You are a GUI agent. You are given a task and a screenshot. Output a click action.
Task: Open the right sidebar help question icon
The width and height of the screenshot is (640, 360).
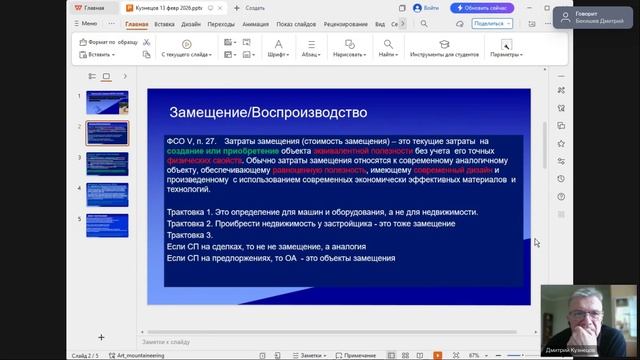[x=561, y=197]
